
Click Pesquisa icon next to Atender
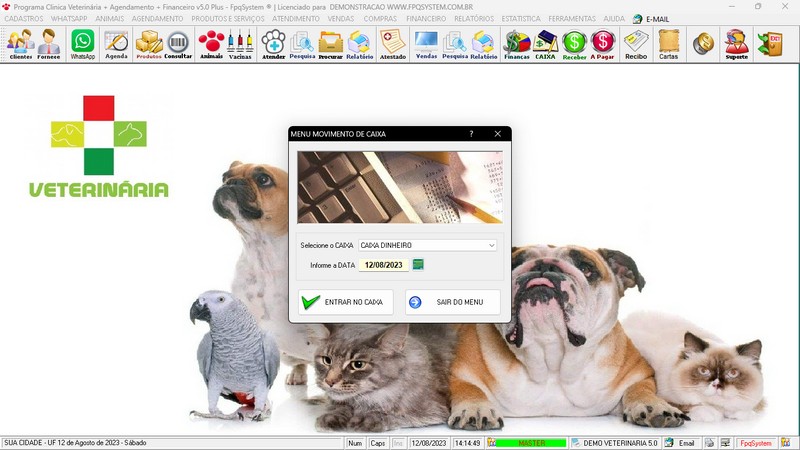click(x=302, y=44)
